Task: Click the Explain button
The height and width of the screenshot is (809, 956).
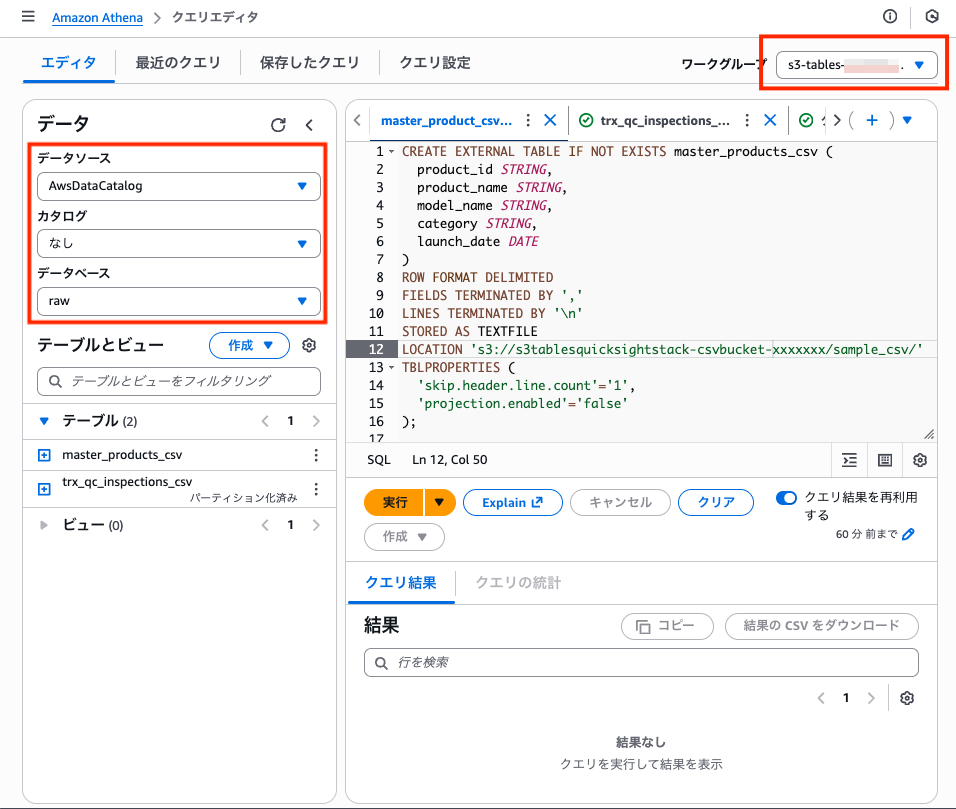Action: [x=512, y=502]
